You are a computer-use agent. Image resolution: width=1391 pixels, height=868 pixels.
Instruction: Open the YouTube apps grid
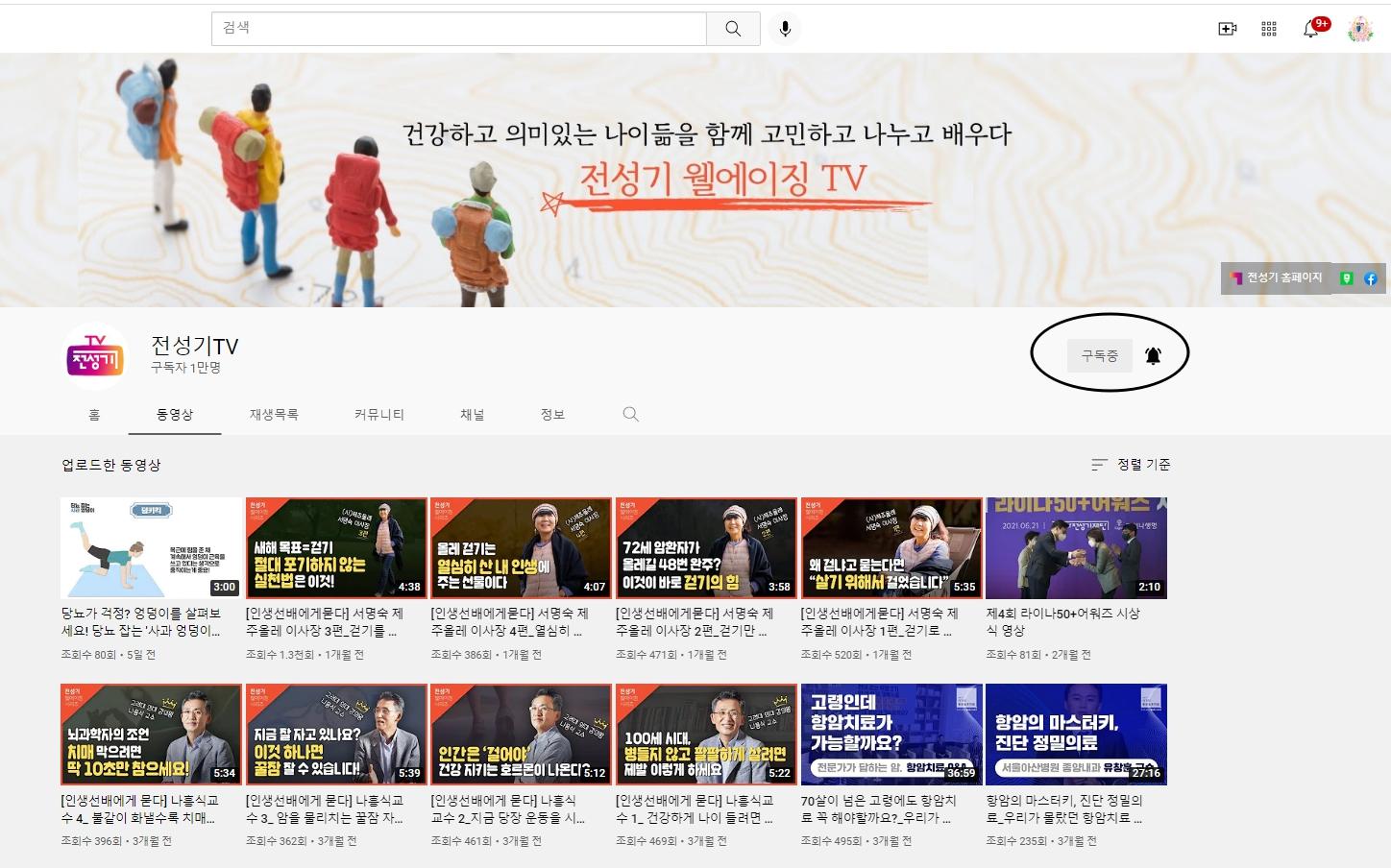[x=1269, y=29]
